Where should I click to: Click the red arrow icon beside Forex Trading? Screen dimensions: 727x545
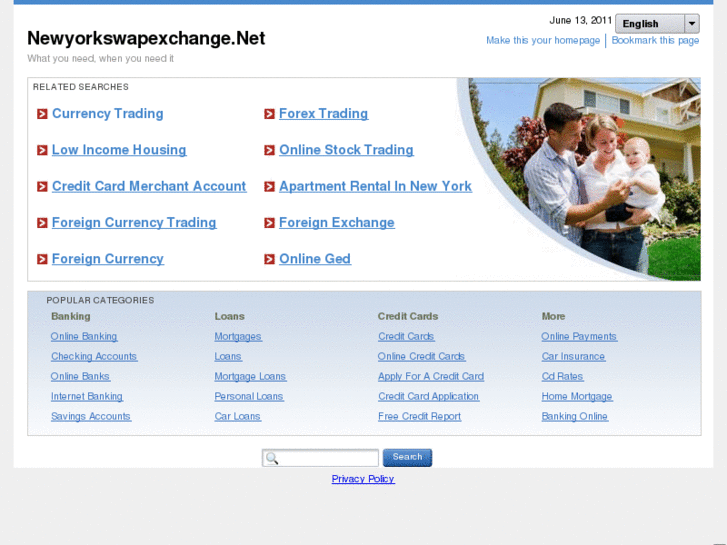tap(269, 114)
